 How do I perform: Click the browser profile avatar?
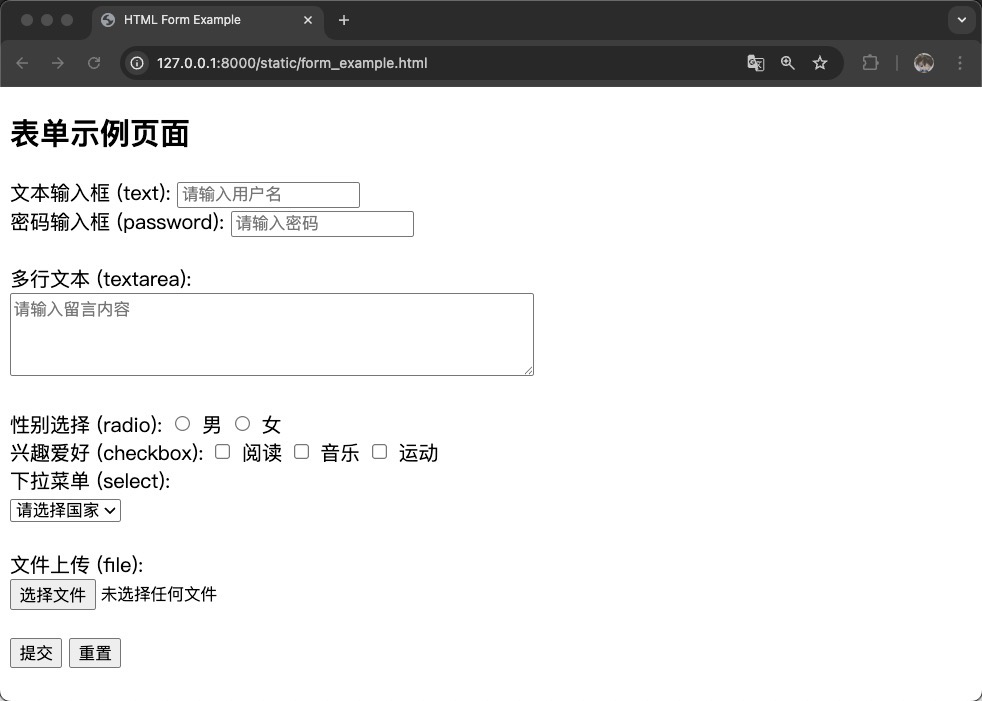(x=922, y=62)
